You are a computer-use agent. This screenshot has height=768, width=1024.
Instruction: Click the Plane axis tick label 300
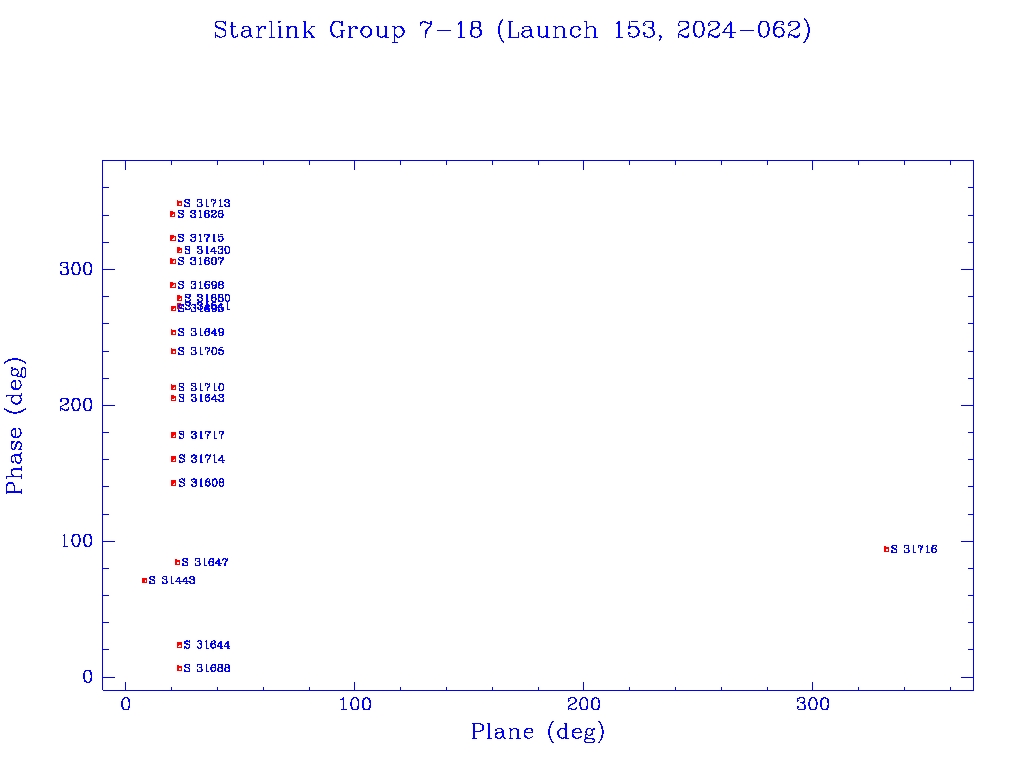[x=812, y=705]
